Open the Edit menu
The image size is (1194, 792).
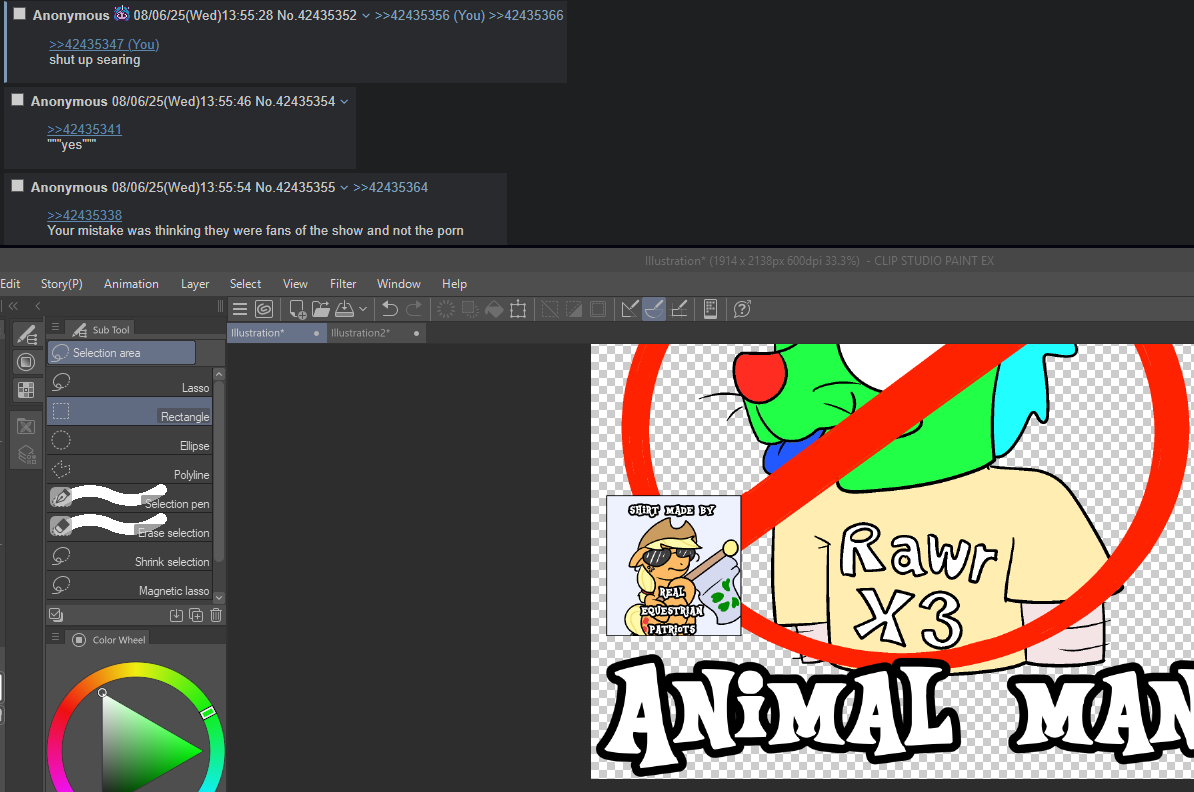[10, 284]
